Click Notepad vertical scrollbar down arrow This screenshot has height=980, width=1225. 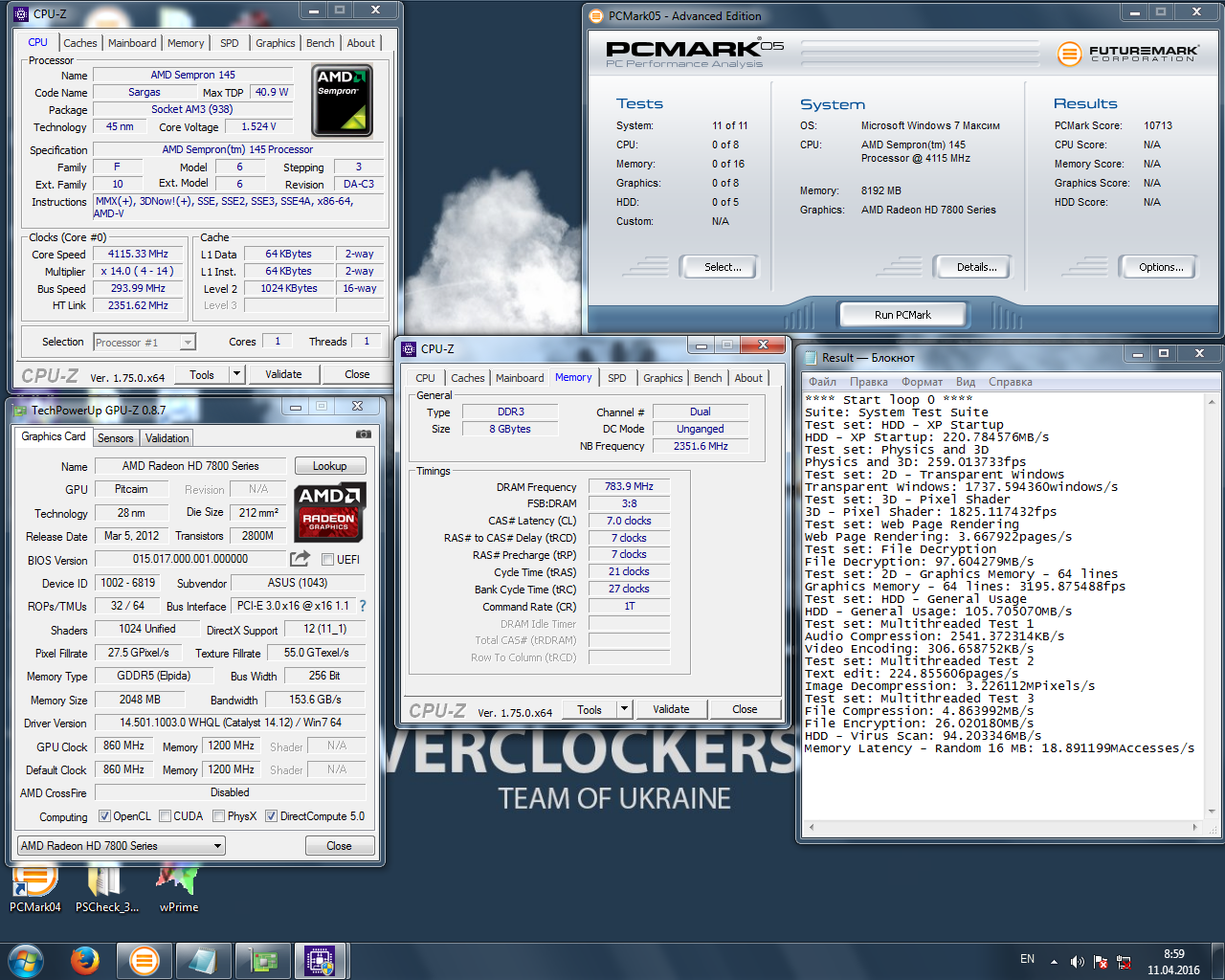click(x=1212, y=812)
